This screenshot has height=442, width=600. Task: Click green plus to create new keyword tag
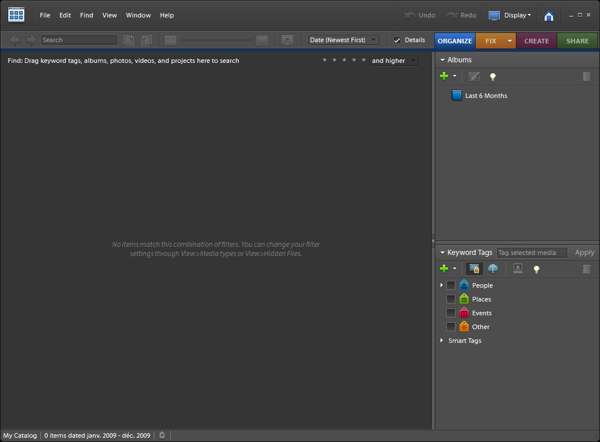pos(444,268)
